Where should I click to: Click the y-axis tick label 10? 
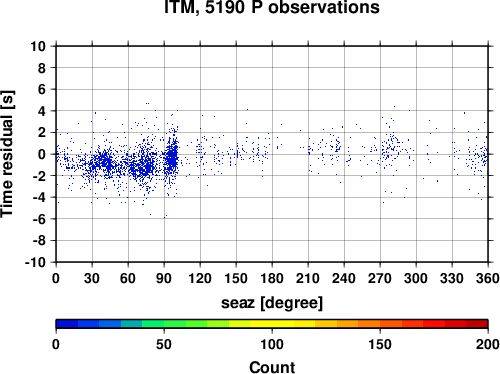pos(38,46)
